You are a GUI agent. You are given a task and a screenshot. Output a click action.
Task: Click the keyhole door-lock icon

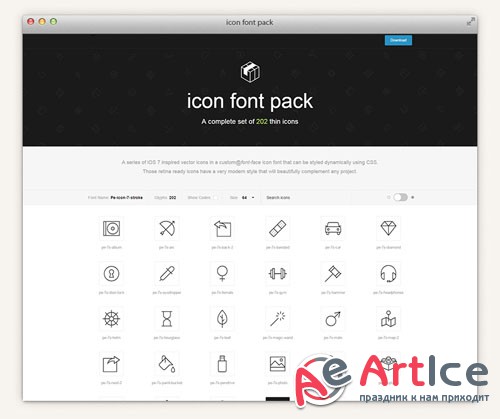click(111, 274)
